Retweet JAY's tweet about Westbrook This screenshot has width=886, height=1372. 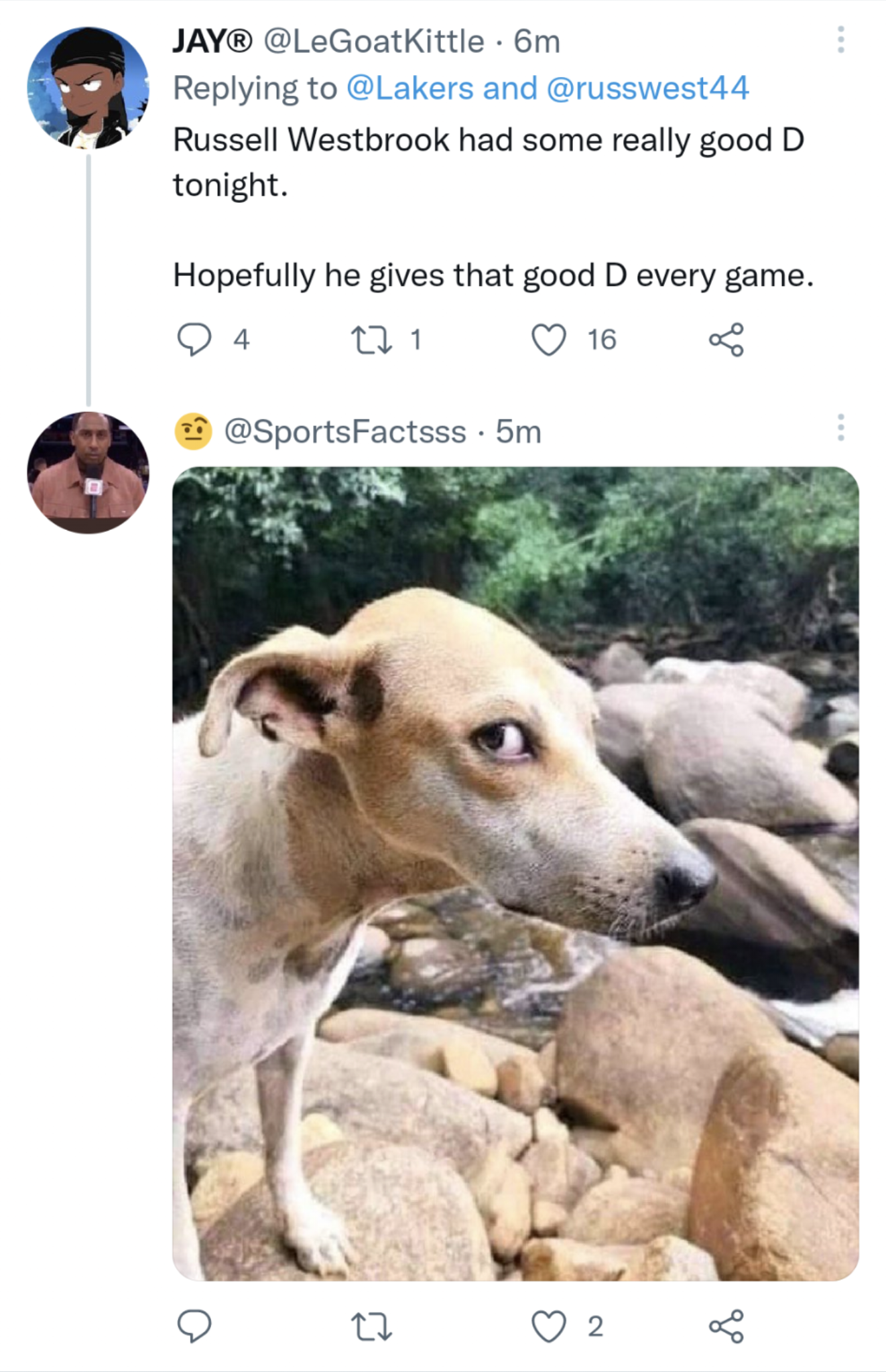point(372,340)
